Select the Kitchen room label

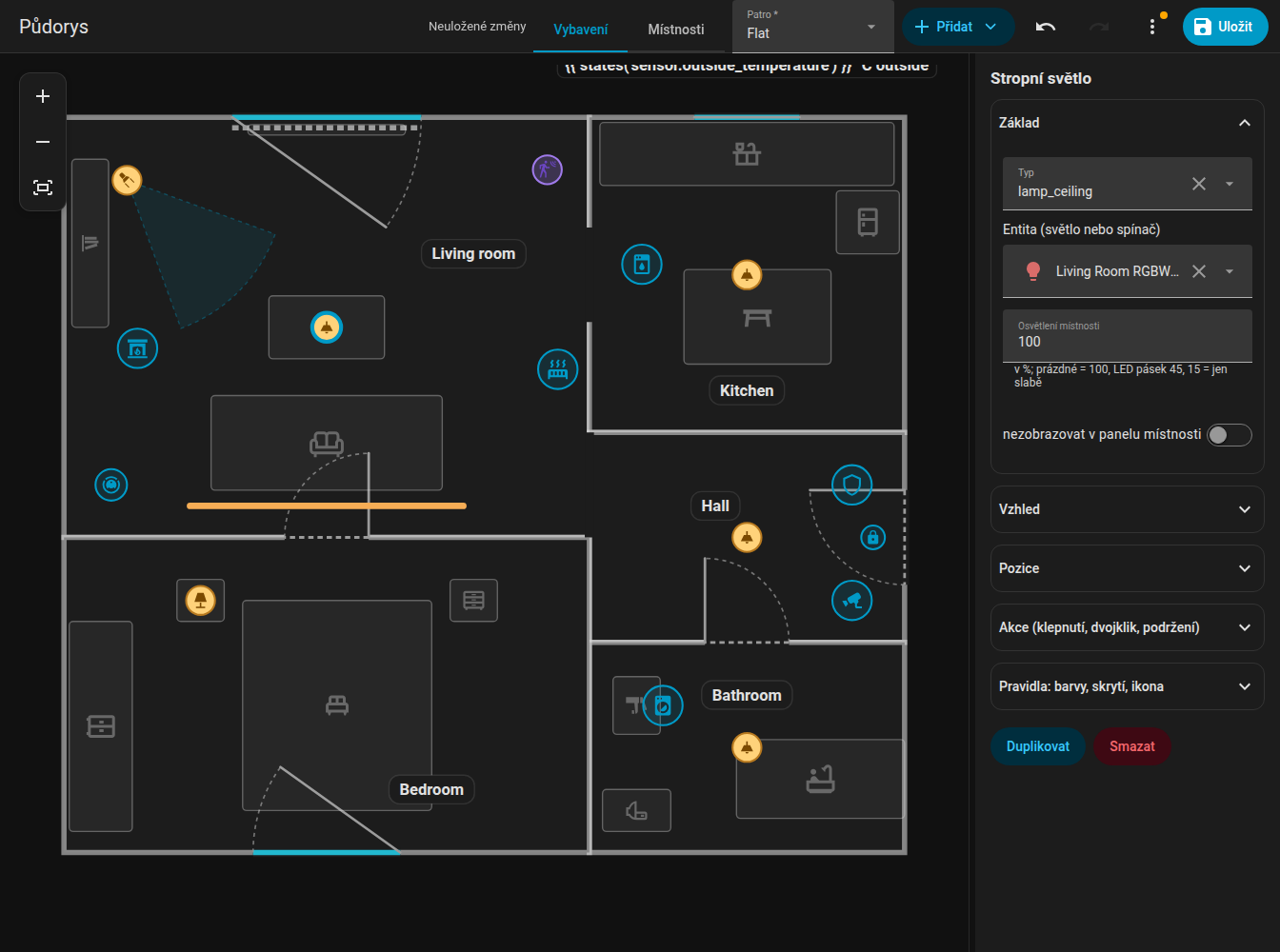coord(747,391)
